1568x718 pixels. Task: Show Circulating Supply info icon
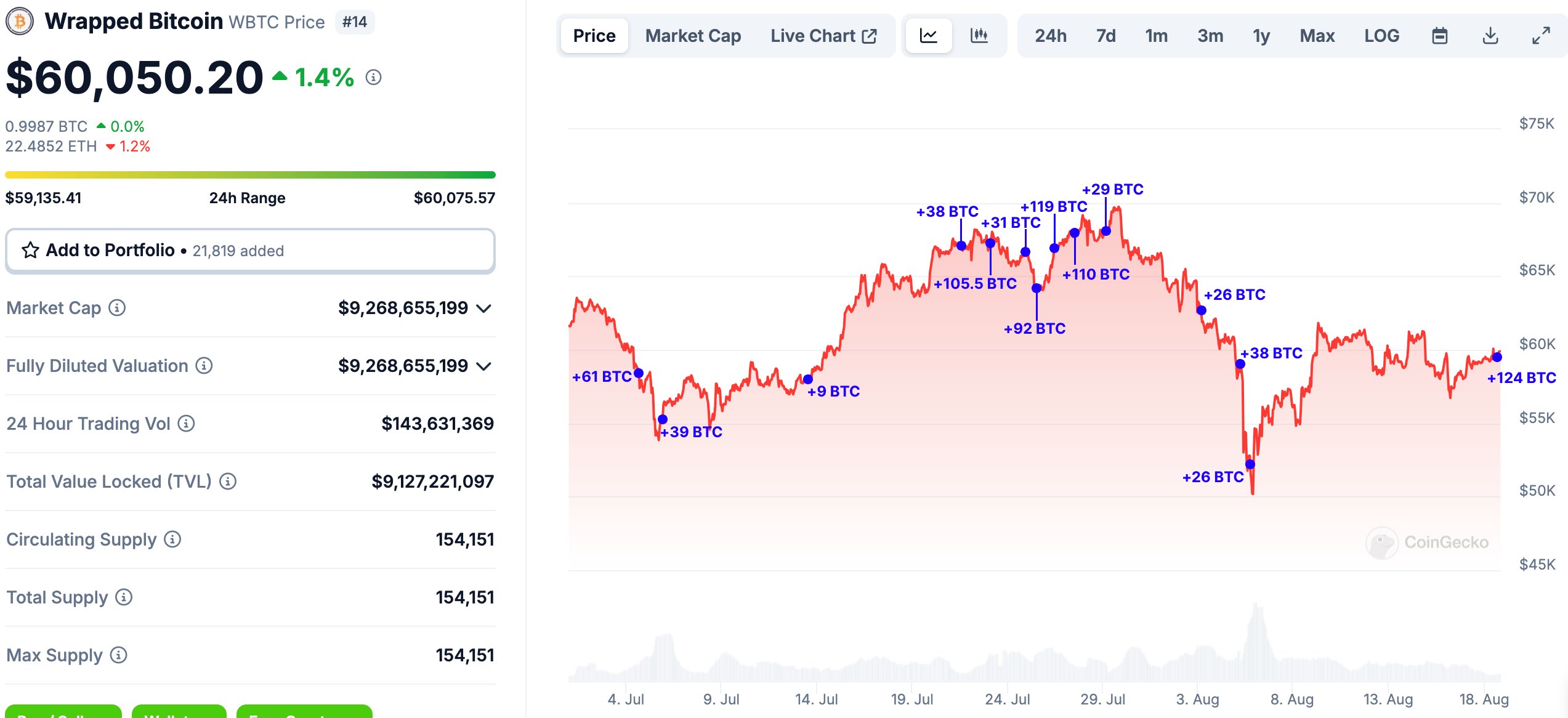pos(172,539)
